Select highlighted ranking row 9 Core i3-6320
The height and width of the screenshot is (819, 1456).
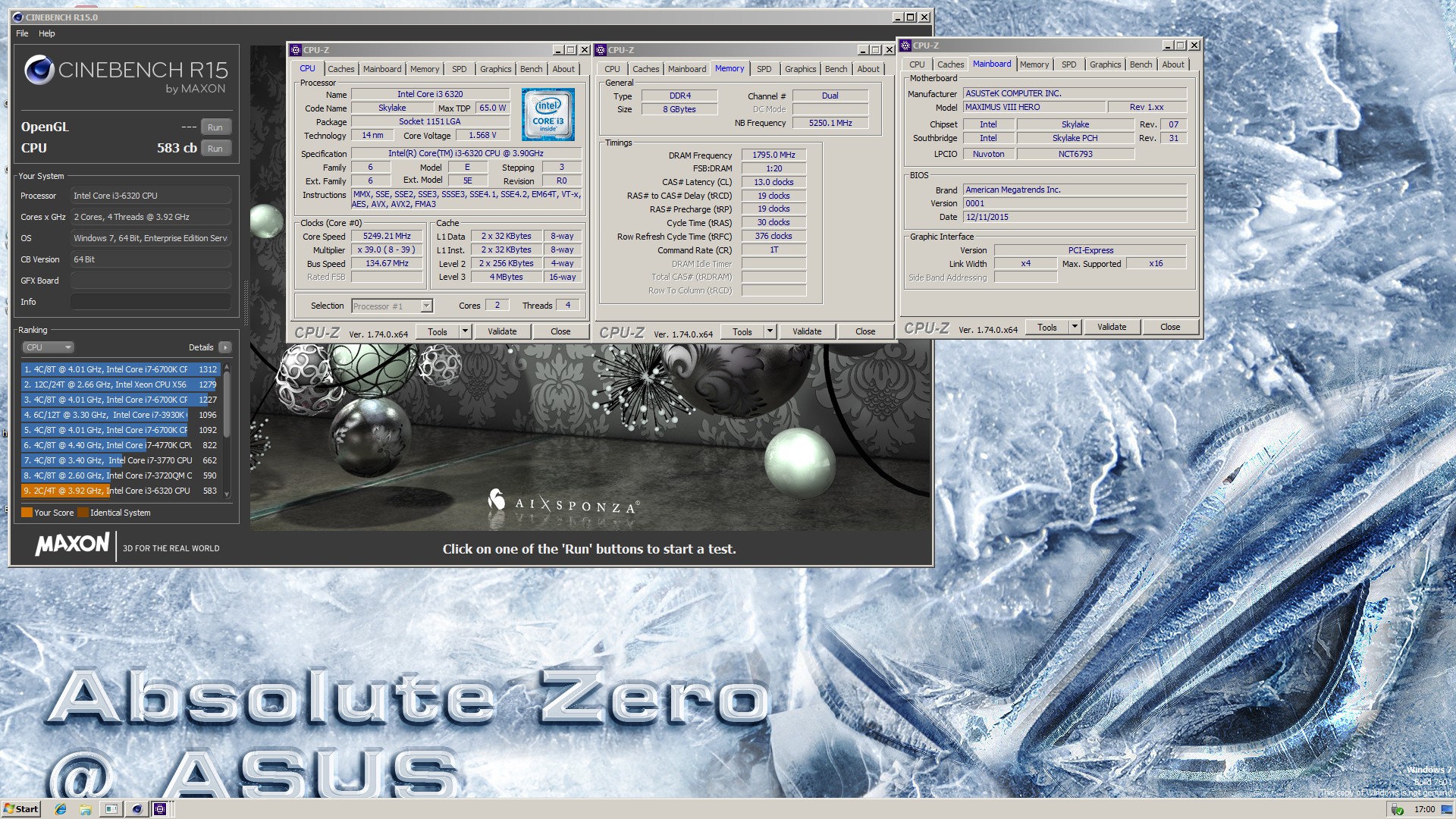point(121,491)
